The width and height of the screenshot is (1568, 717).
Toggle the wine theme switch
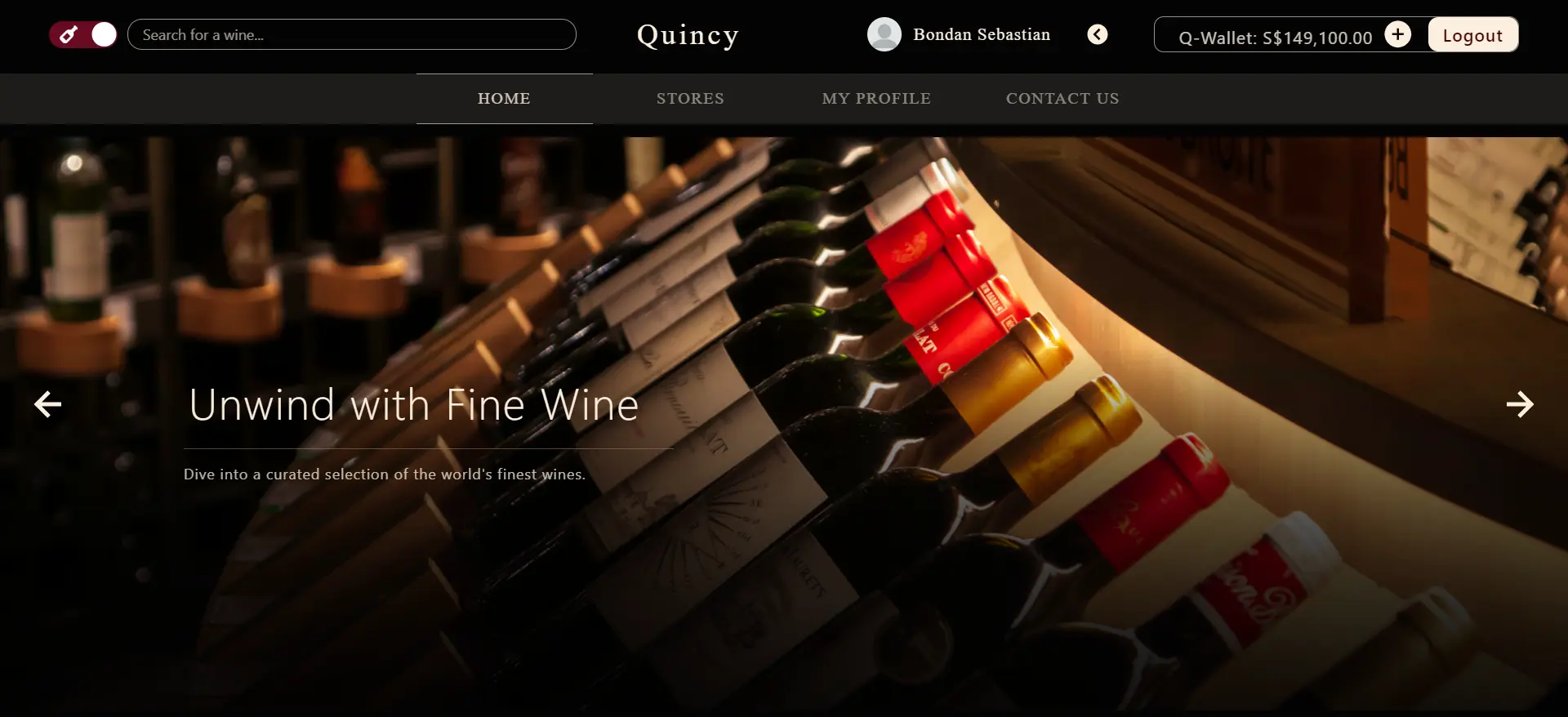click(x=83, y=34)
